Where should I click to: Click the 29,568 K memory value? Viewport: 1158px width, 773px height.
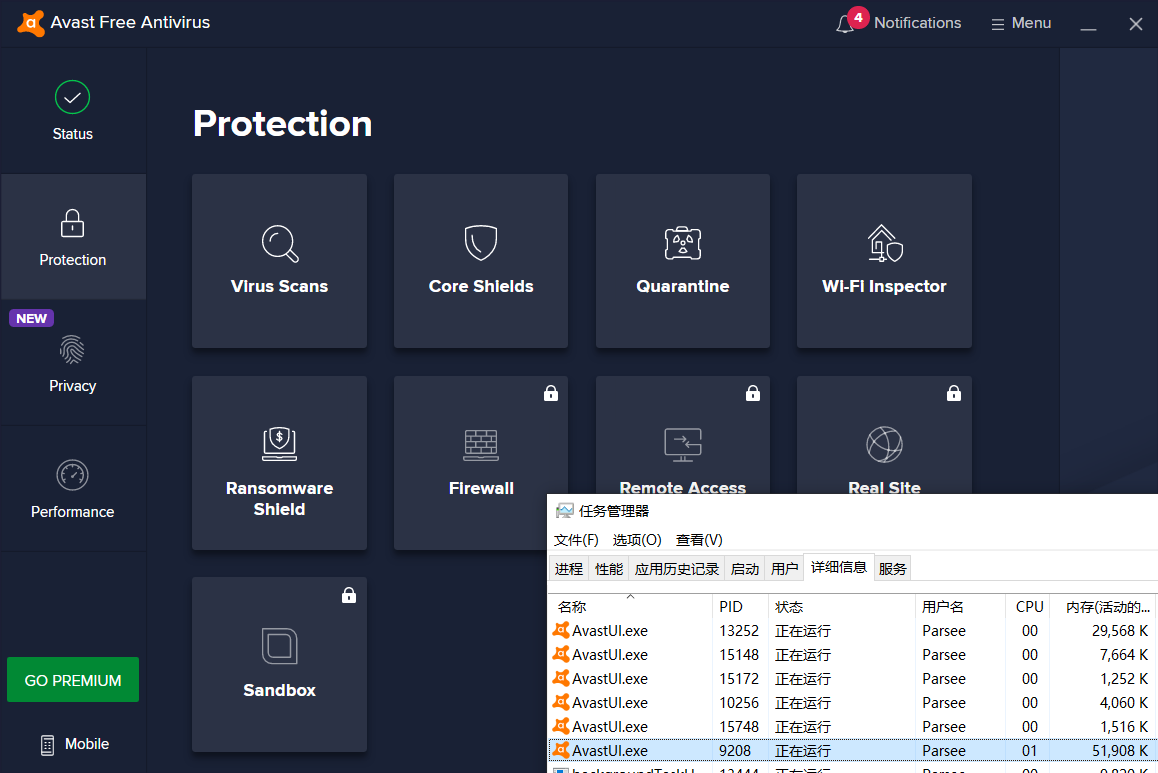[1120, 631]
